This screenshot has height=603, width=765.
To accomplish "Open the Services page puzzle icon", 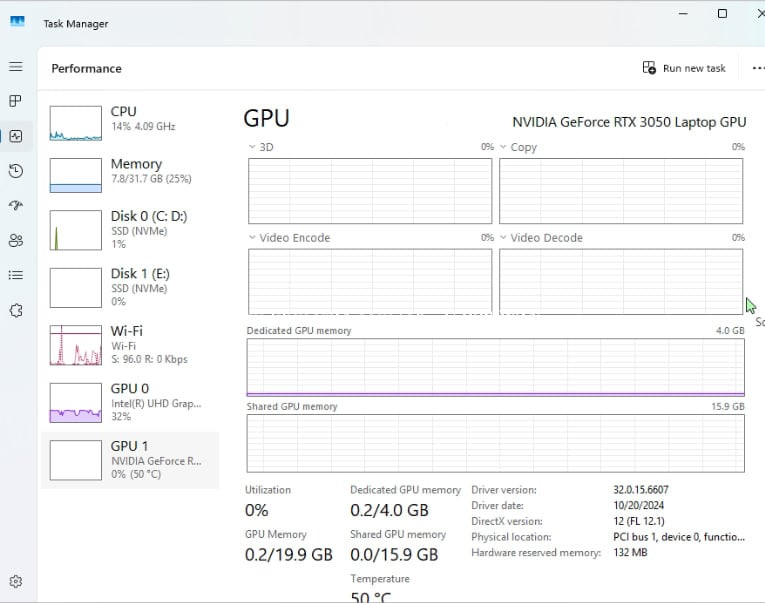I will tap(16, 310).
